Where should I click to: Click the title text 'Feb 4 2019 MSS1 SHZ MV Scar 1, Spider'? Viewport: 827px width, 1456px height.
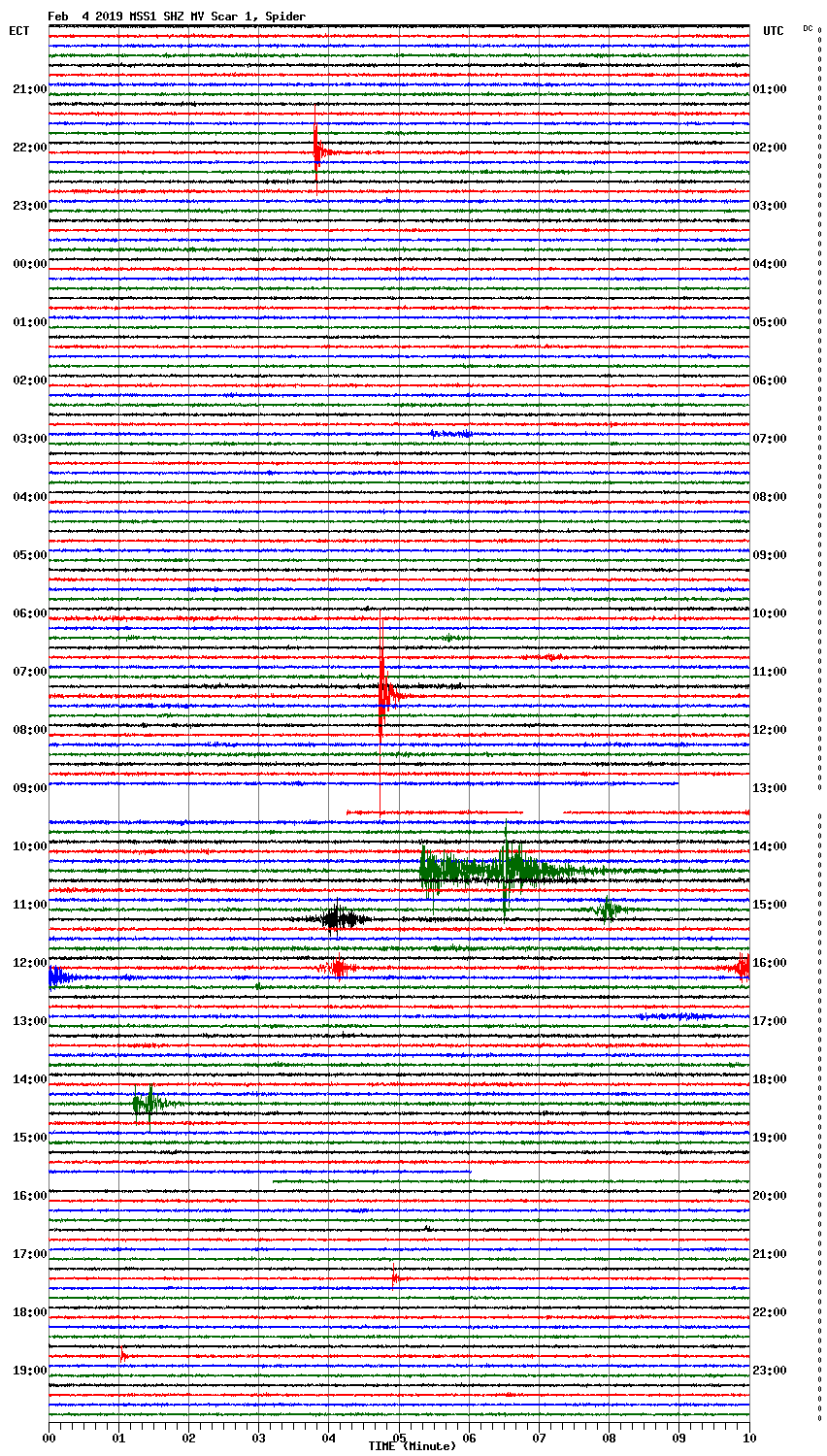[x=177, y=17]
